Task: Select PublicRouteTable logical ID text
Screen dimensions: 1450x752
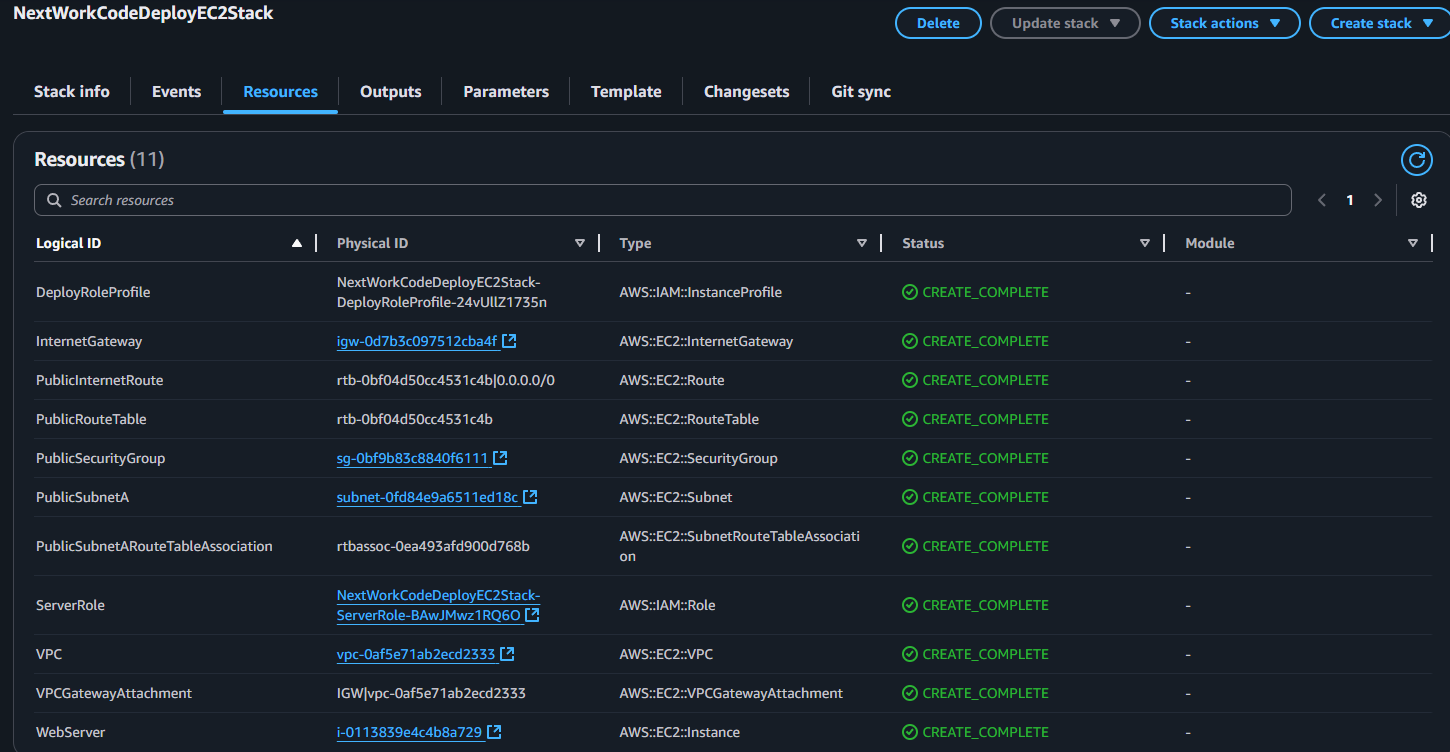Action: 91,419
